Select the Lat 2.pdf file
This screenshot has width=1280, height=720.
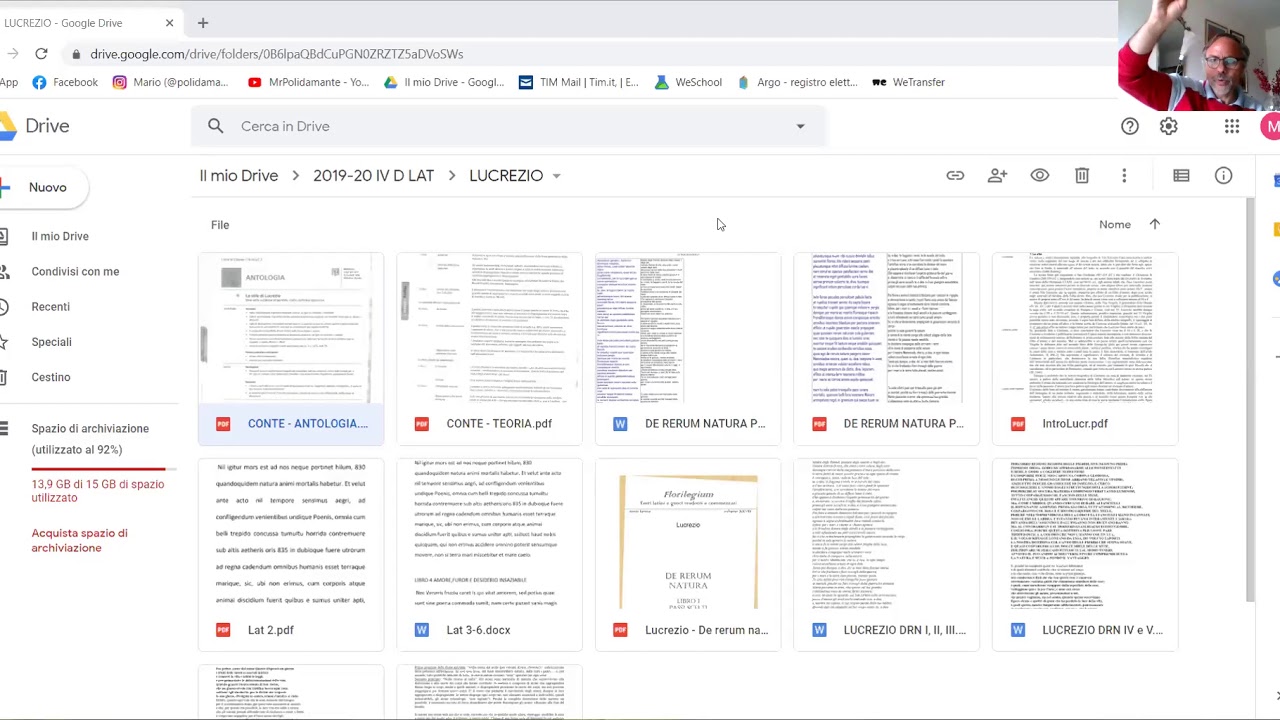(290, 555)
